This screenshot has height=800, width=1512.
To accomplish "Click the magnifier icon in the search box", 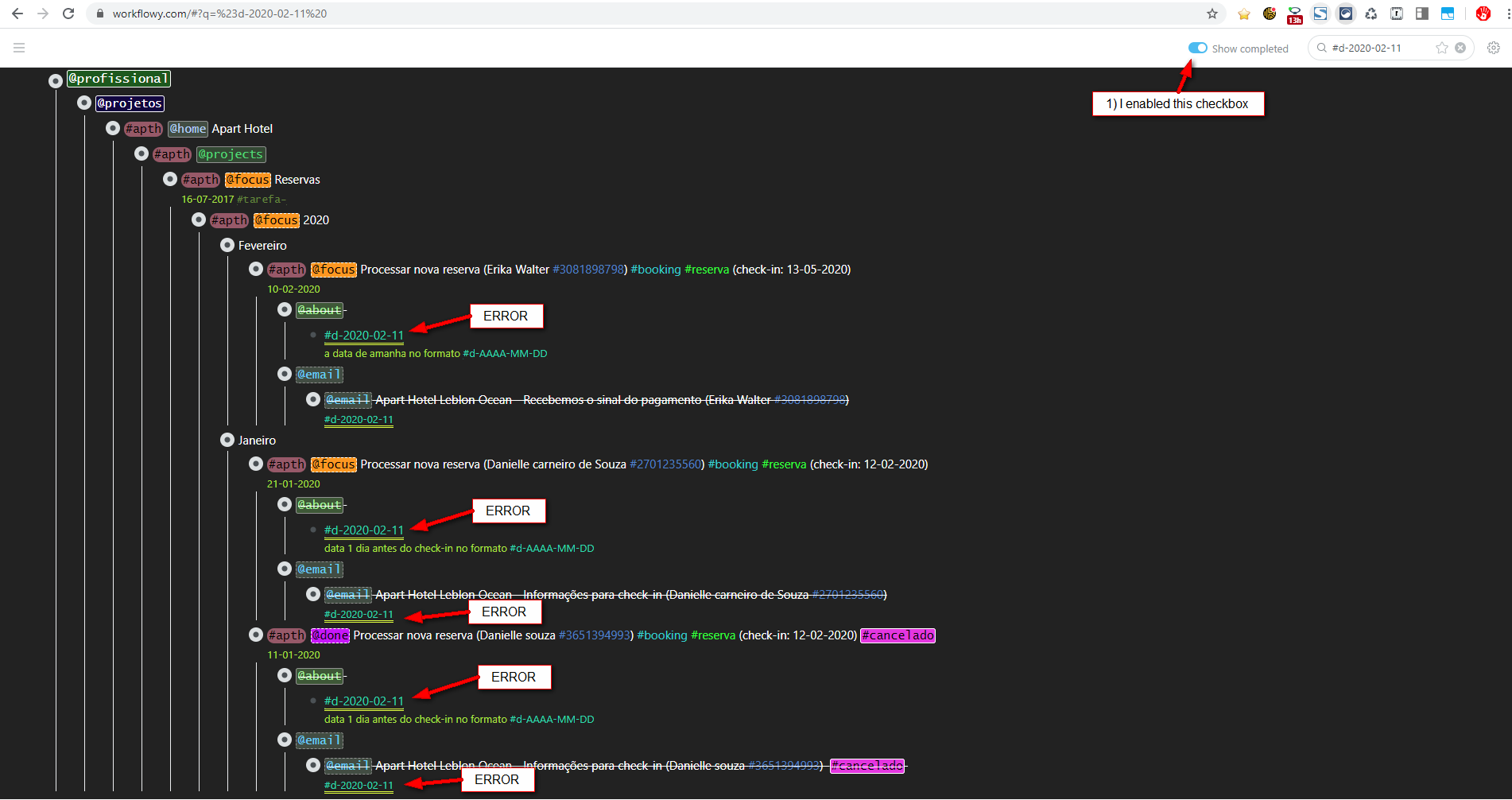I will tap(1322, 48).
